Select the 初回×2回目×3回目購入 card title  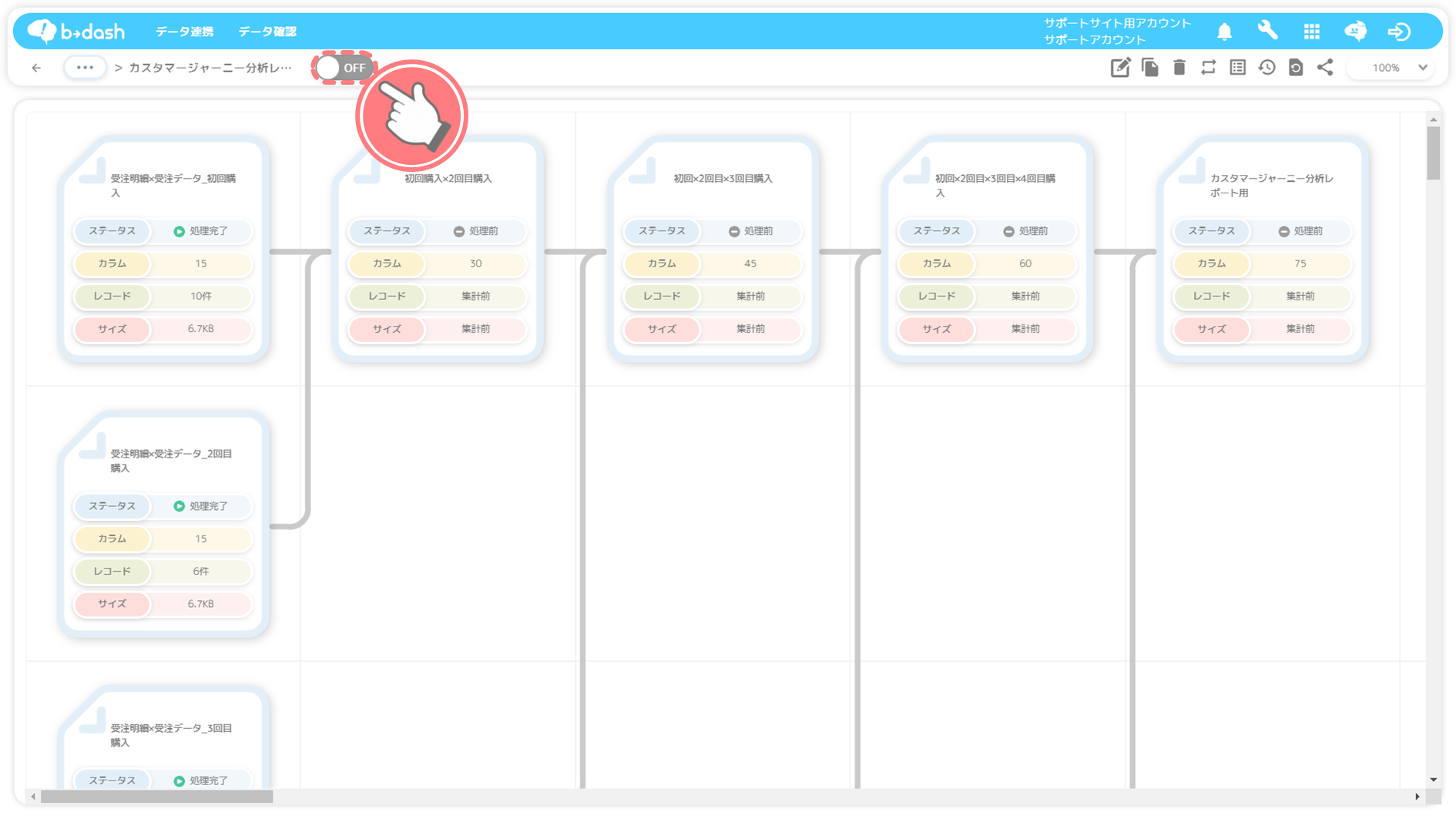[x=723, y=179]
